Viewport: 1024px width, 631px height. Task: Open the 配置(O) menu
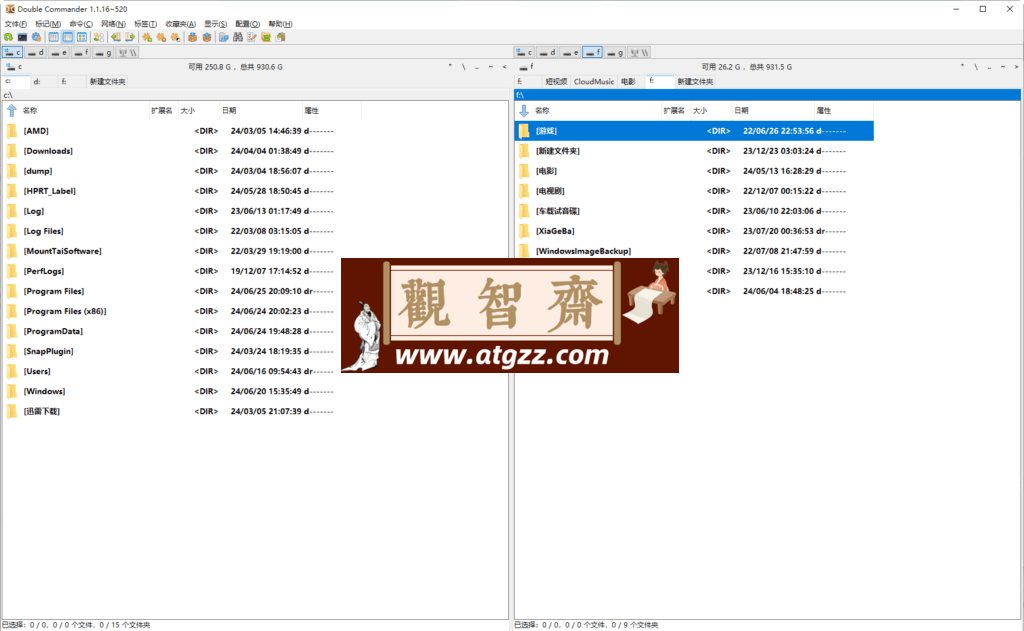(248, 24)
